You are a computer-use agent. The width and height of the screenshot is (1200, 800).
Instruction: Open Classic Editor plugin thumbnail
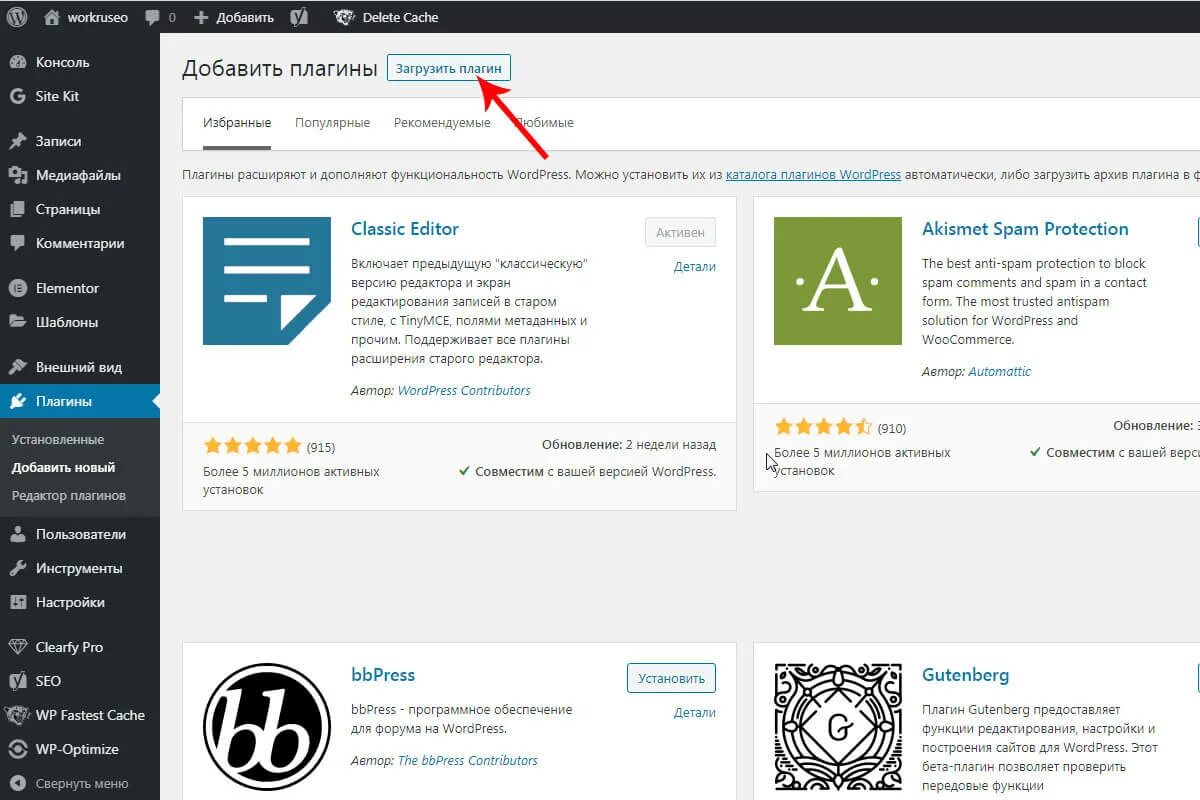pyautogui.click(x=267, y=281)
